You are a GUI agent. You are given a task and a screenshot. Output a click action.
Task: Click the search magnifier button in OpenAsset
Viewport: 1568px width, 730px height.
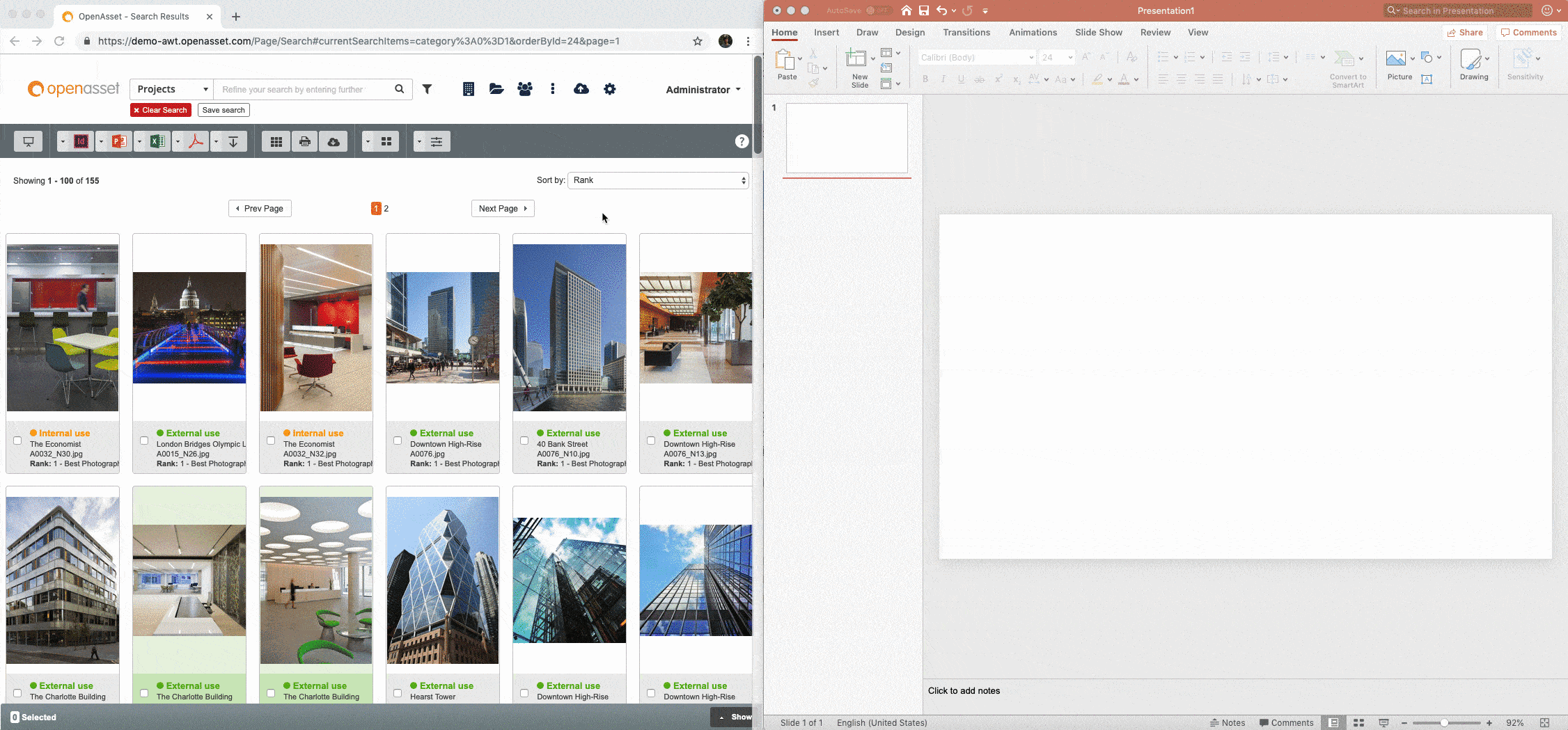(x=400, y=89)
